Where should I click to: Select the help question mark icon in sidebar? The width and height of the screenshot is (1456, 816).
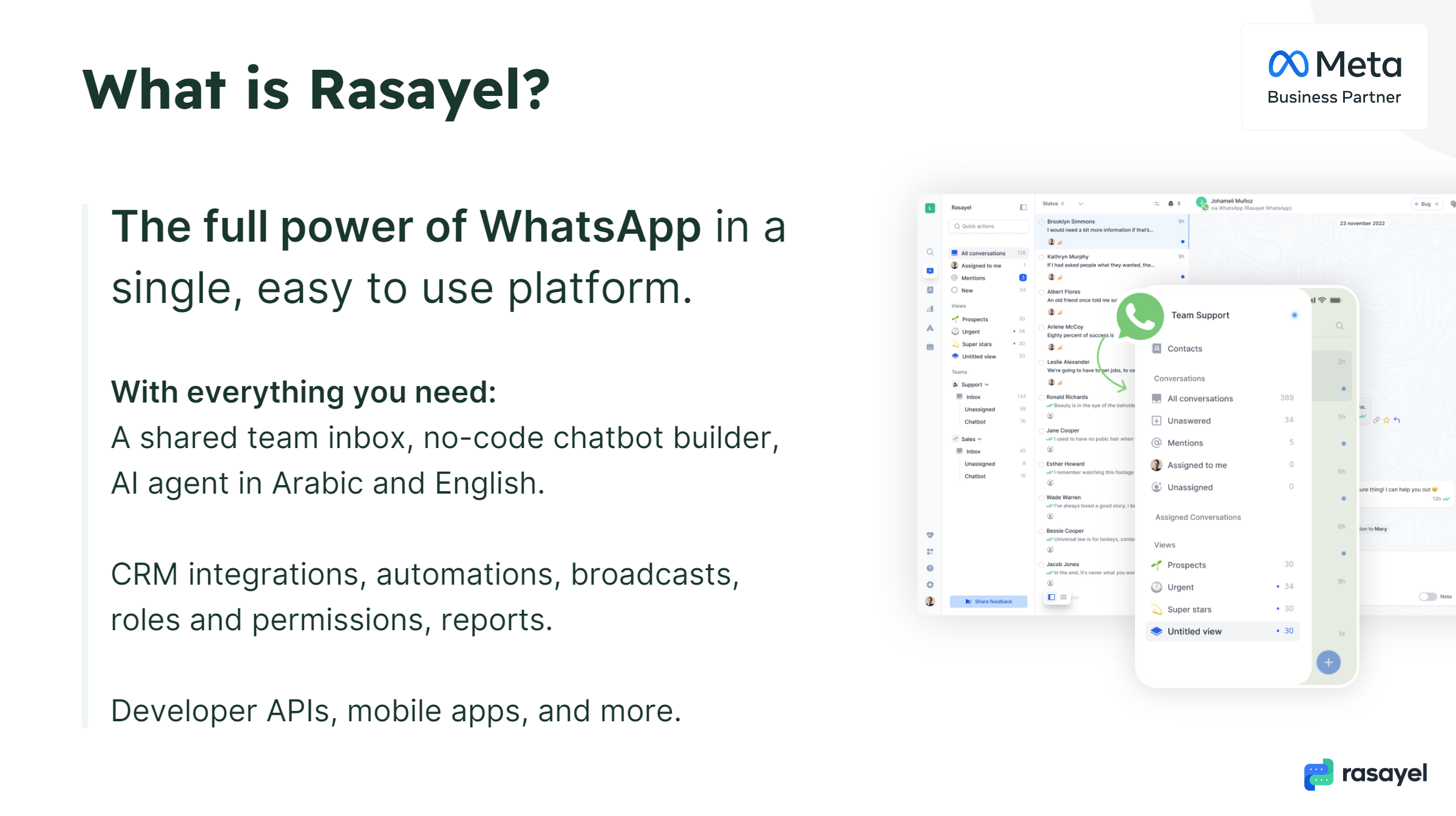pyautogui.click(x=930, y=568)
